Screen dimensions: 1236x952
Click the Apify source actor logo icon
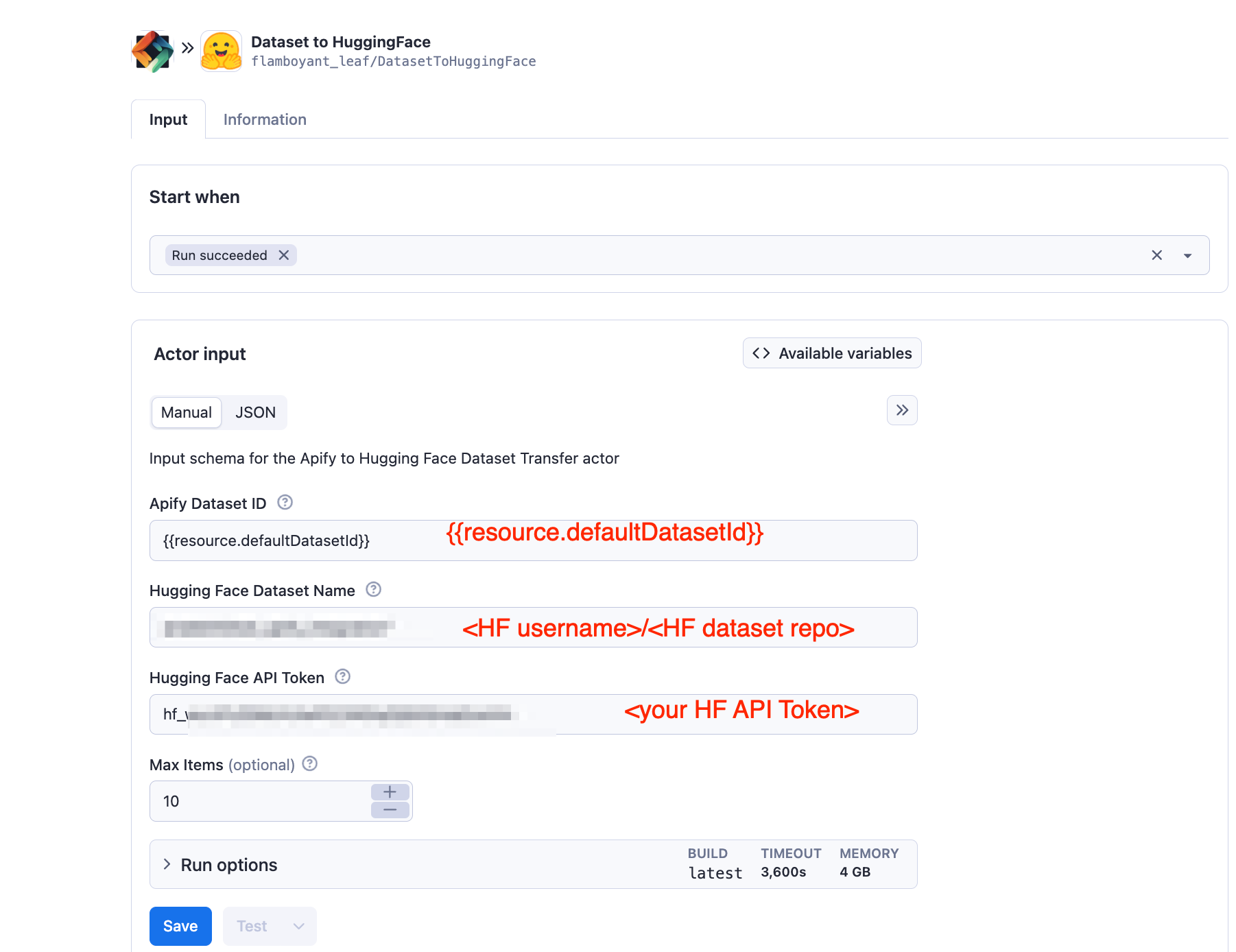pyautogui.click(x=152, y=51)
